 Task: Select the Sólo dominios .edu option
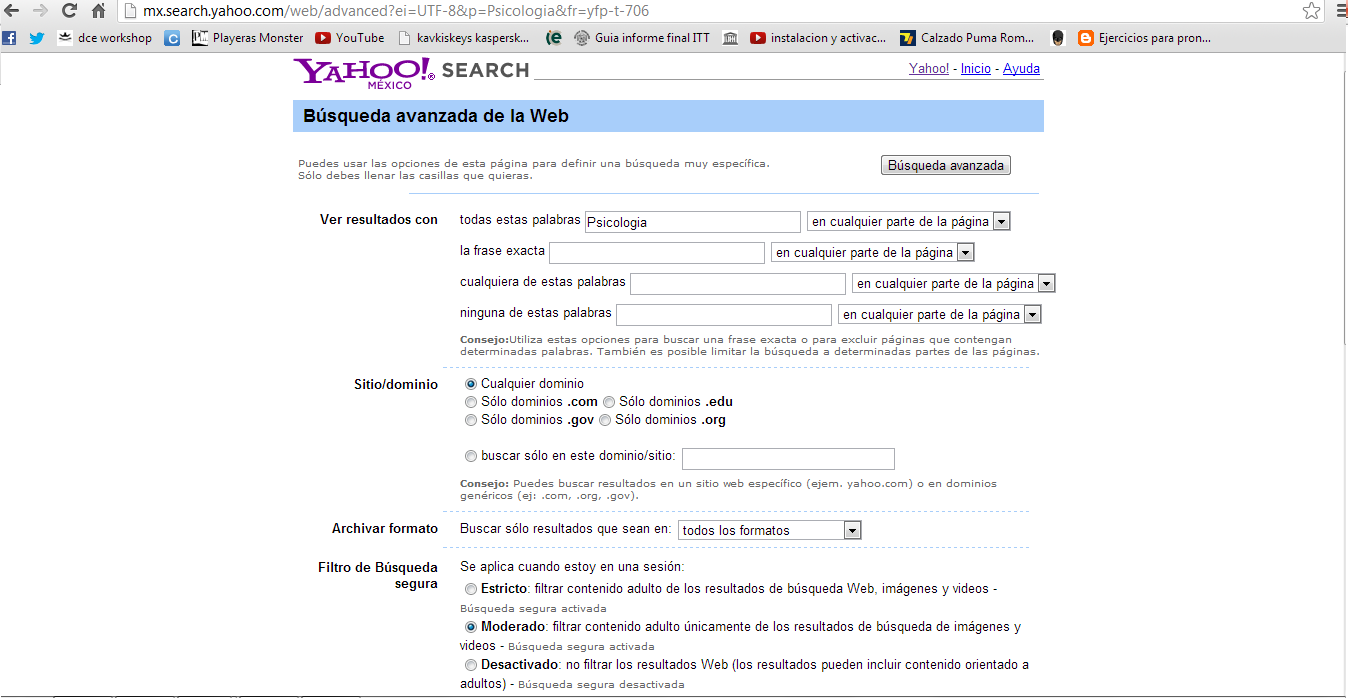608,401
